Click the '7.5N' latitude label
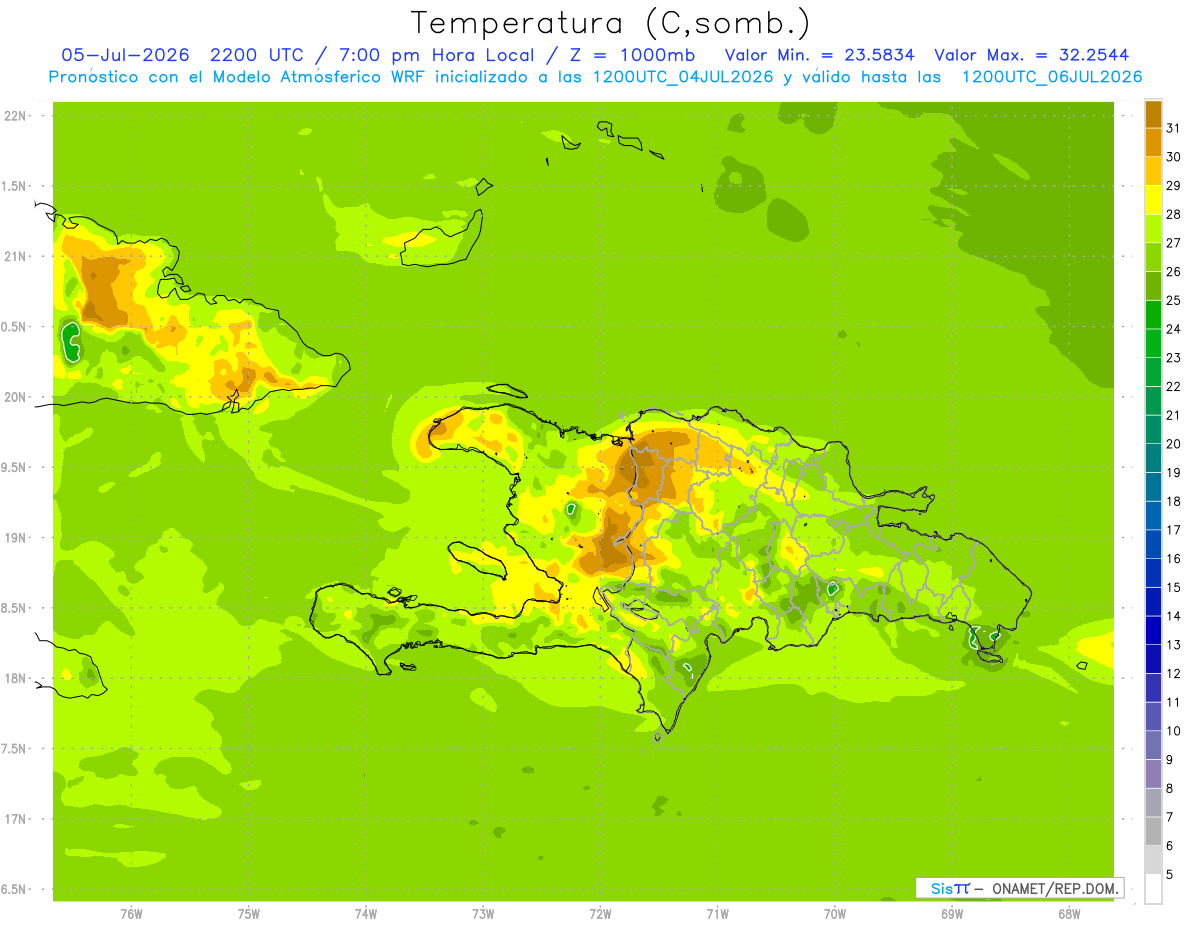The height and width of the screenshot is (927, 1200). (x=14, y=748)
